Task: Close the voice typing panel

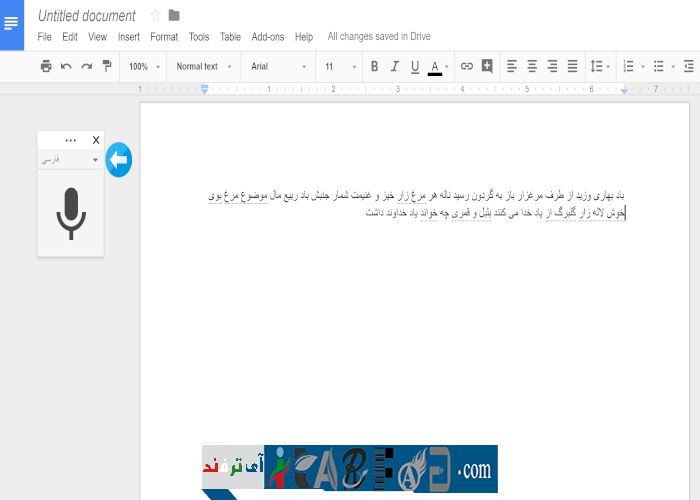Action: coord(96,140)
